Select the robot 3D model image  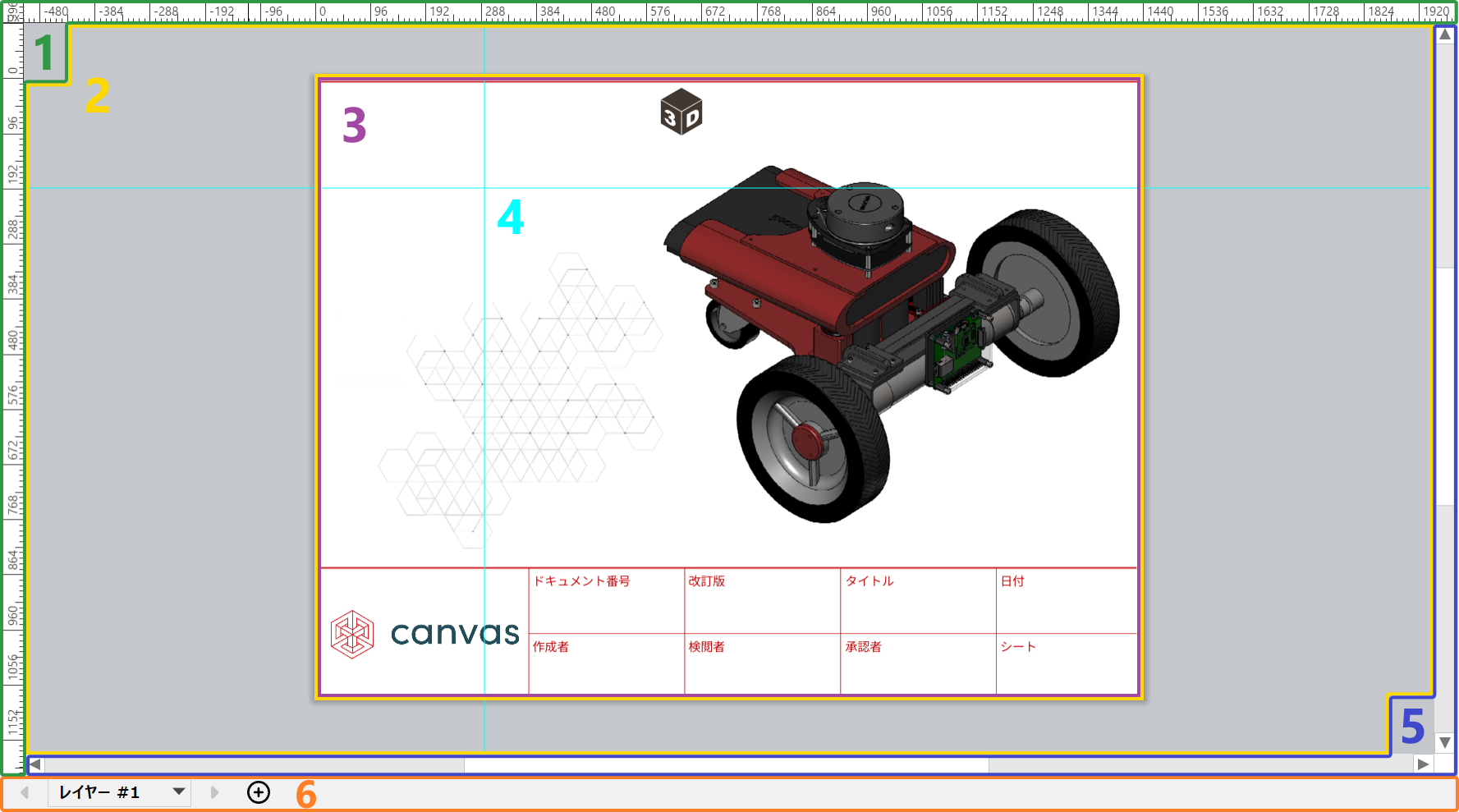click(891, 343)
